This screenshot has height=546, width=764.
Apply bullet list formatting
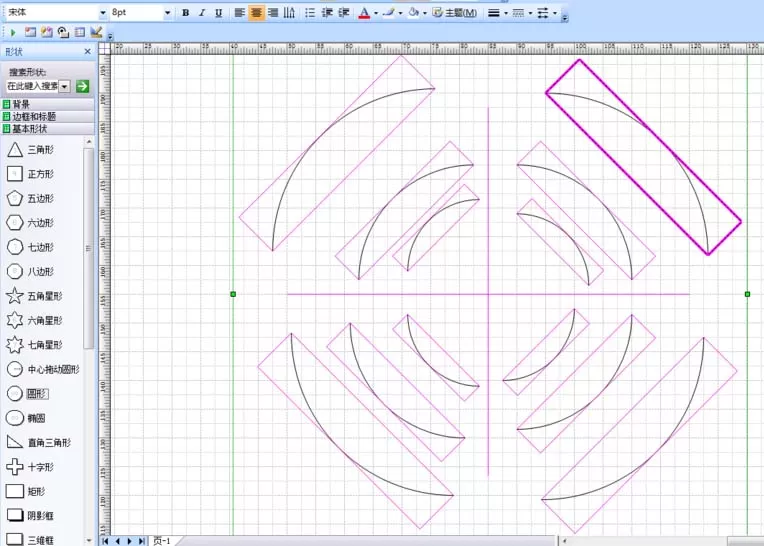[x=310, y=13]
